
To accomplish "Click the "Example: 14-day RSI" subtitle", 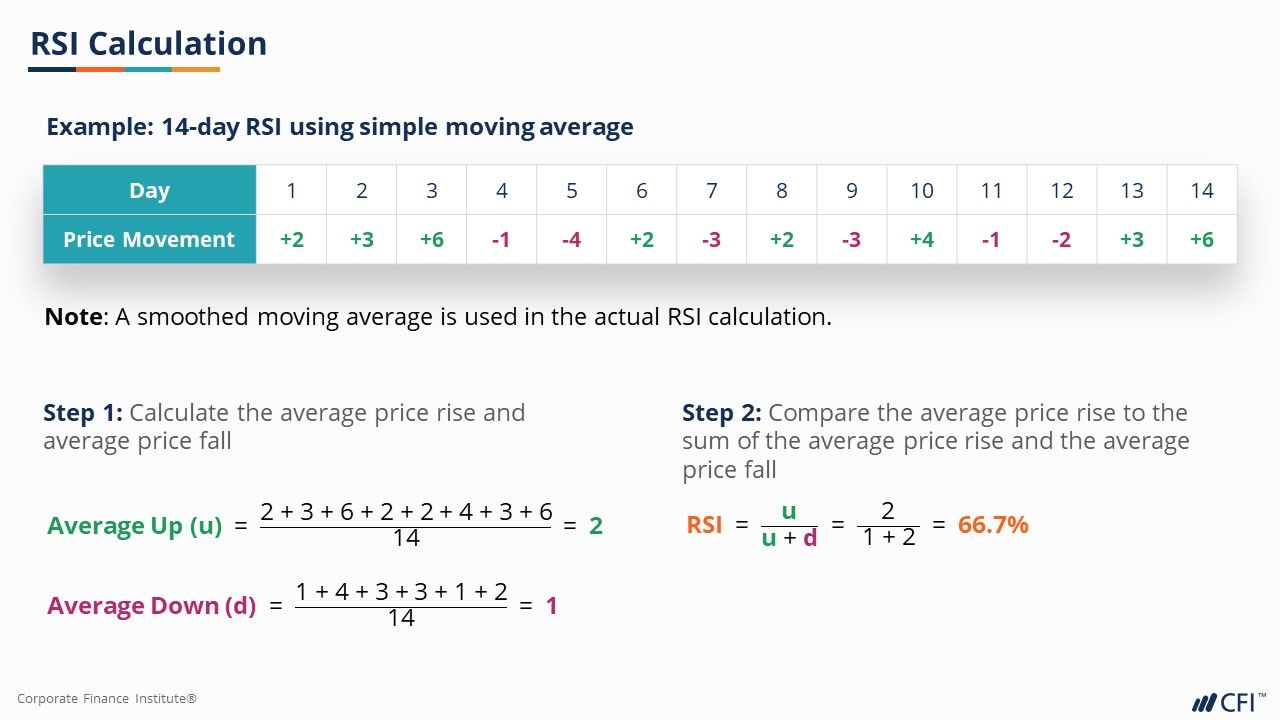I will (340, 127).
